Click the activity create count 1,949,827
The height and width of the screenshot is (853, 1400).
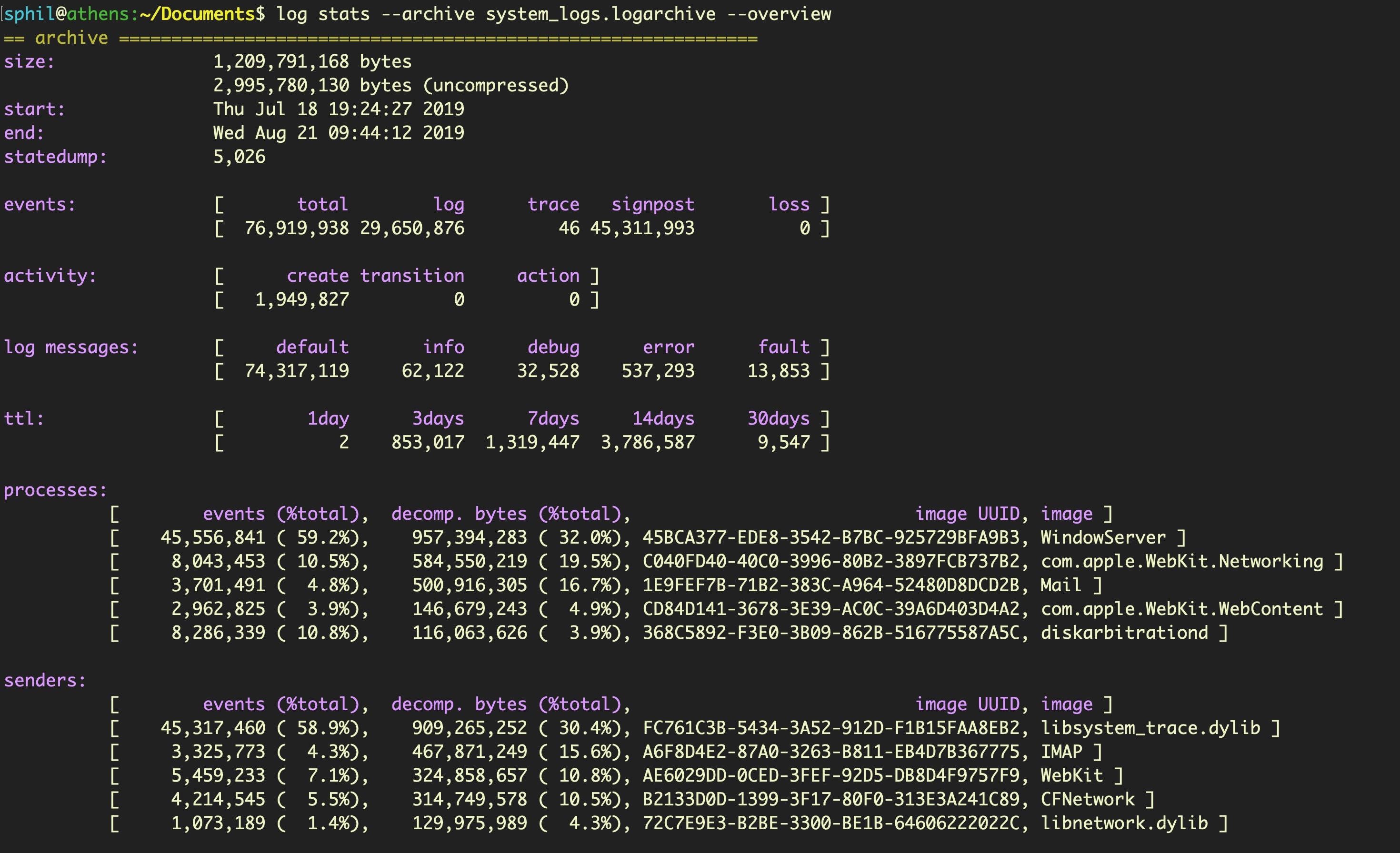(302, 299)
